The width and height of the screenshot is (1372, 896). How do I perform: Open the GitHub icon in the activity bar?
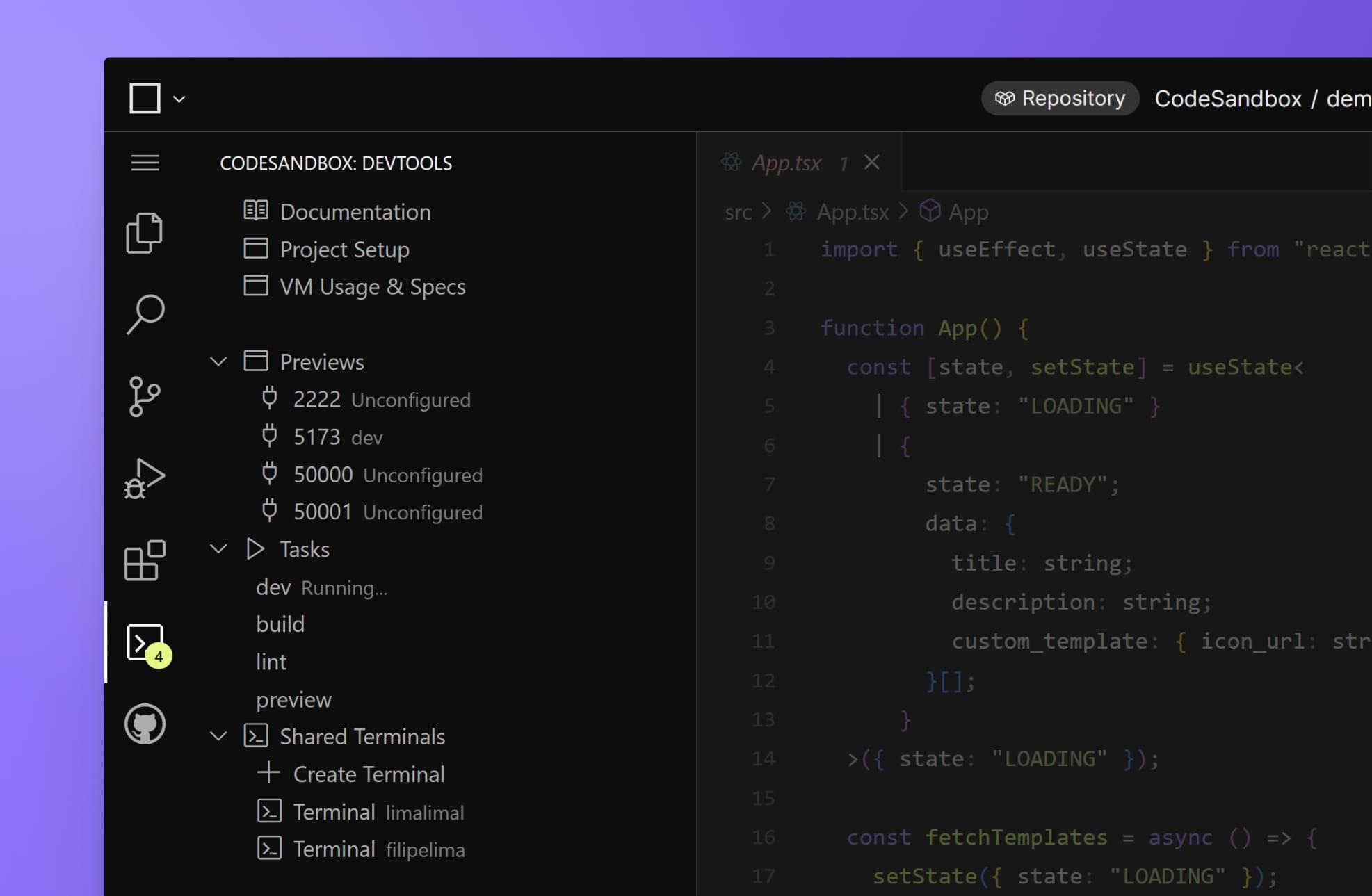tap(145, 724)
